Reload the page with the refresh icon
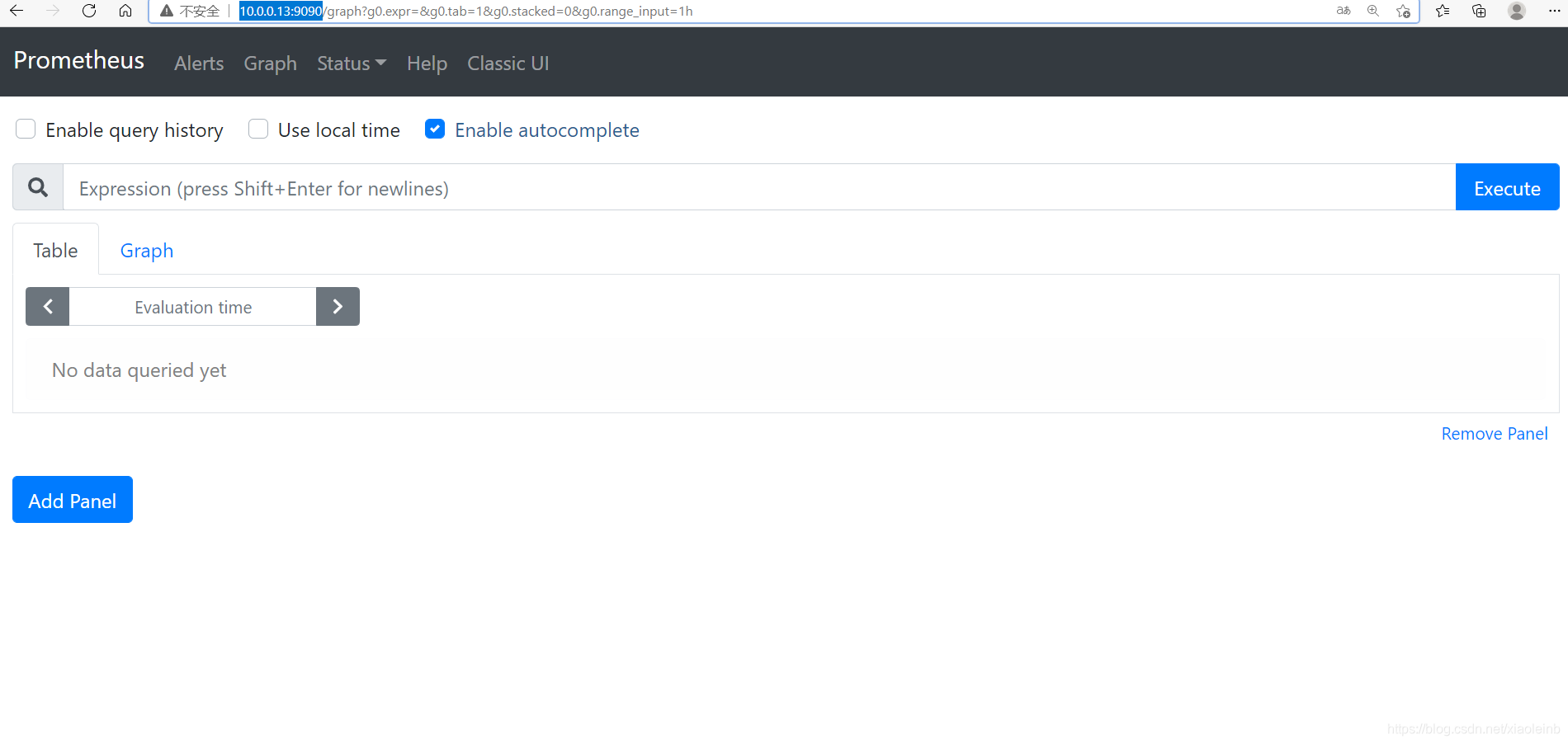The width and height of the screenshot is (1568, 744). tap(89, 11)
